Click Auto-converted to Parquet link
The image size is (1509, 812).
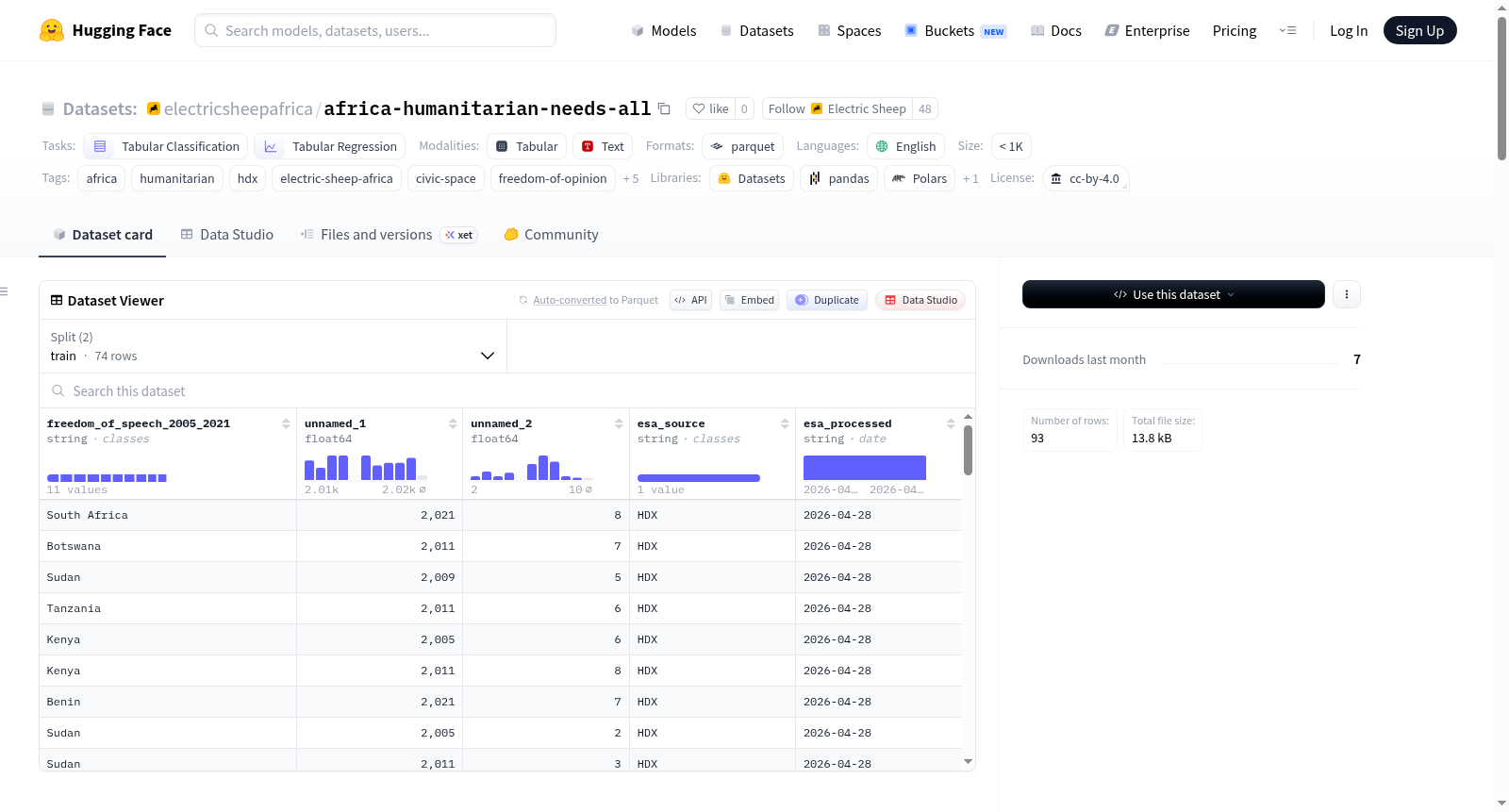coord(595,300)
